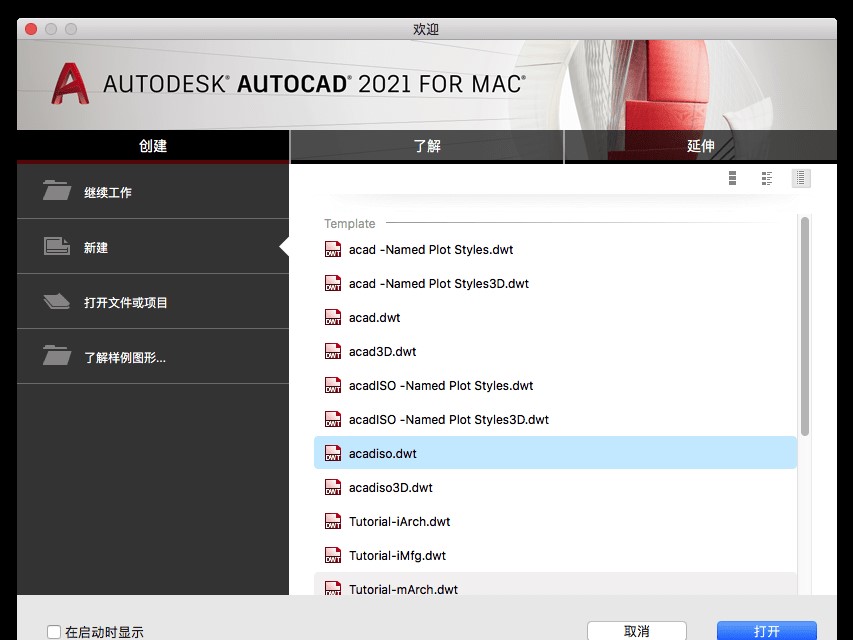This screenshot has height=640, width=853.
Task: Click DWT icon of acadiso.dwt
Action: click(333, 453)
